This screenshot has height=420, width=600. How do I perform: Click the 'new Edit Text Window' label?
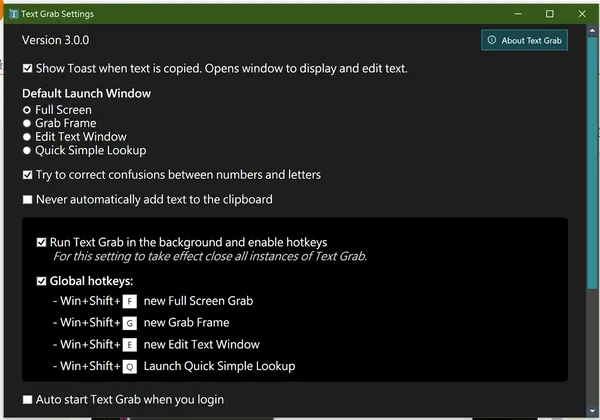pyautogui.click(x=202, y=344)
